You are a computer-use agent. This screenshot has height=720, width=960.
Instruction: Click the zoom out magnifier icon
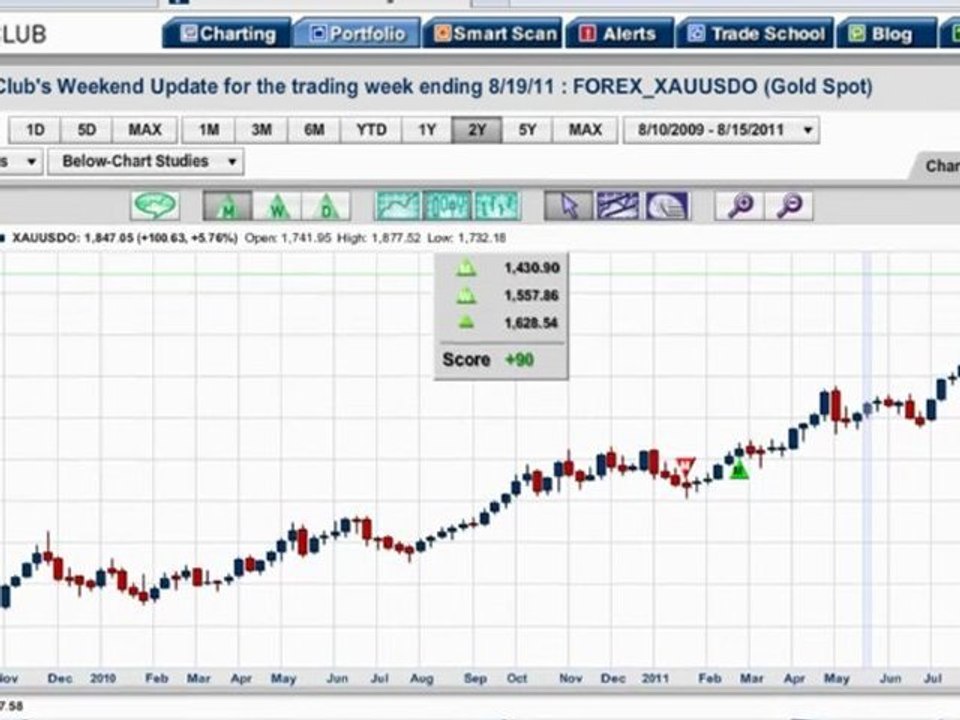(789, 206)
